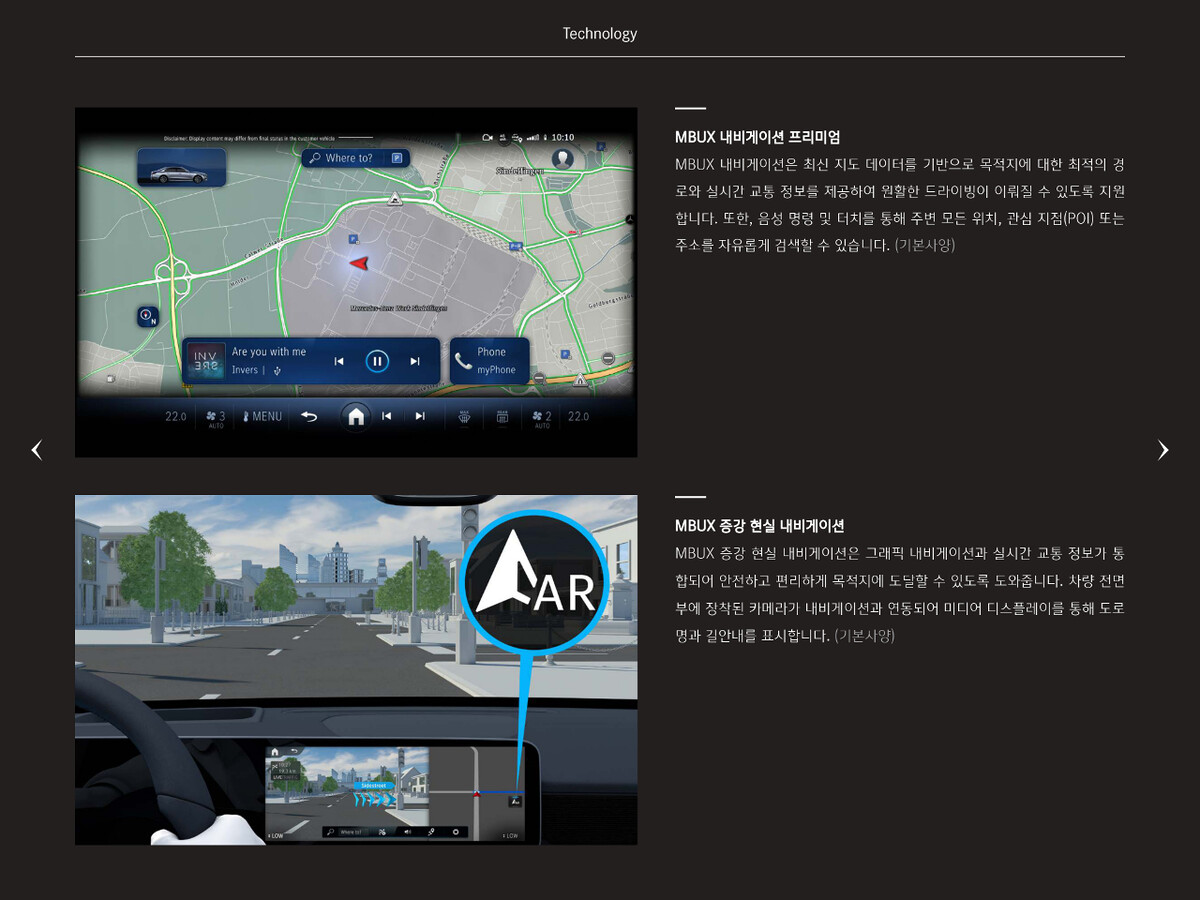The image size is (1200, 900).
Task: Tap the circle icon on AR toolbar
Action: point(456,831)
